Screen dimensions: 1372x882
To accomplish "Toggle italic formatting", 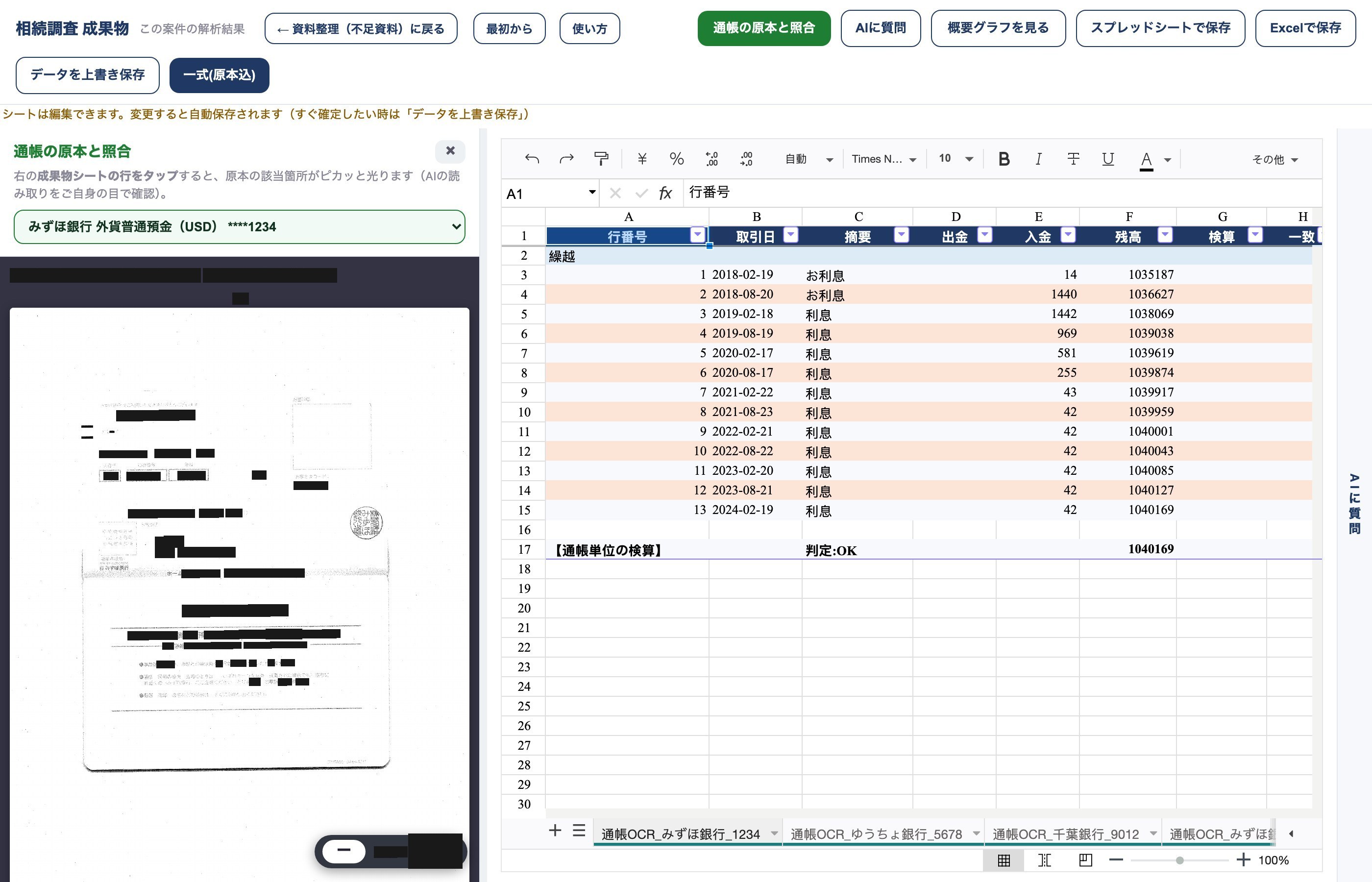I will (x=1038, y=159).
